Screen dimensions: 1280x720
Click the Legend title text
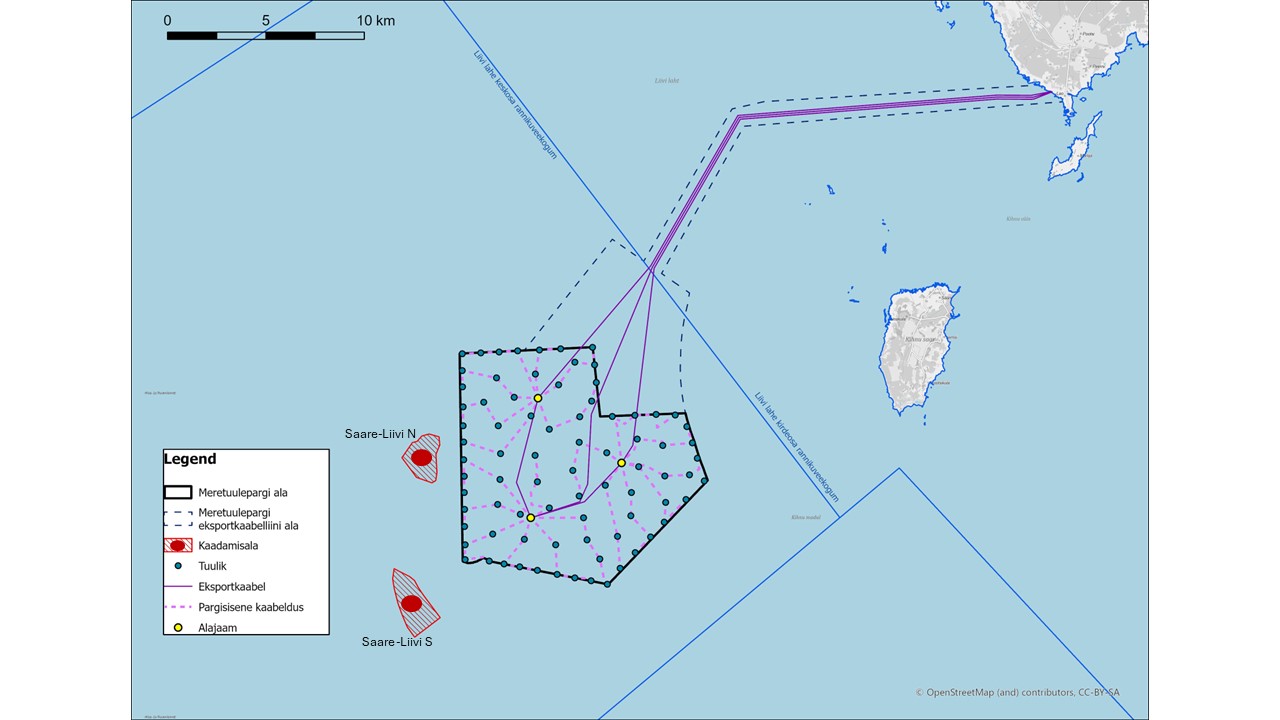[x=189, y=460]
